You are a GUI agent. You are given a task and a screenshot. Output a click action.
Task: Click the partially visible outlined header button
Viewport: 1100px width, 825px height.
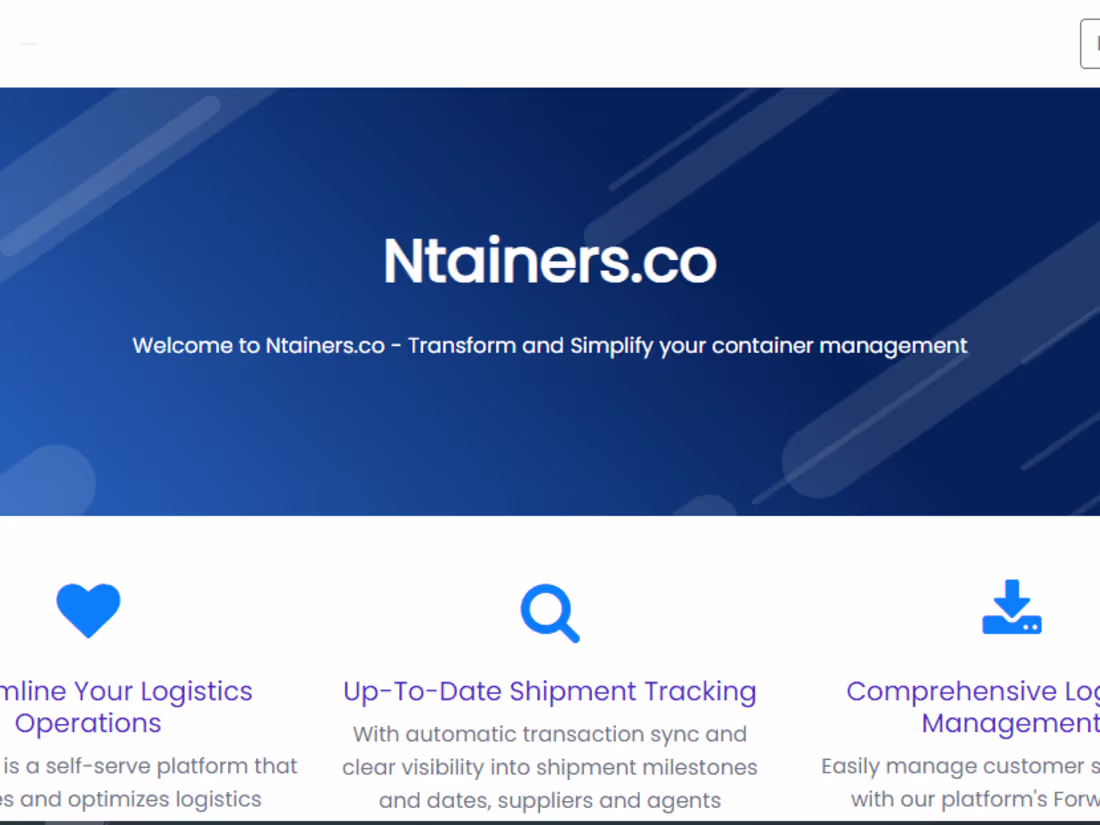[1090, 44]
